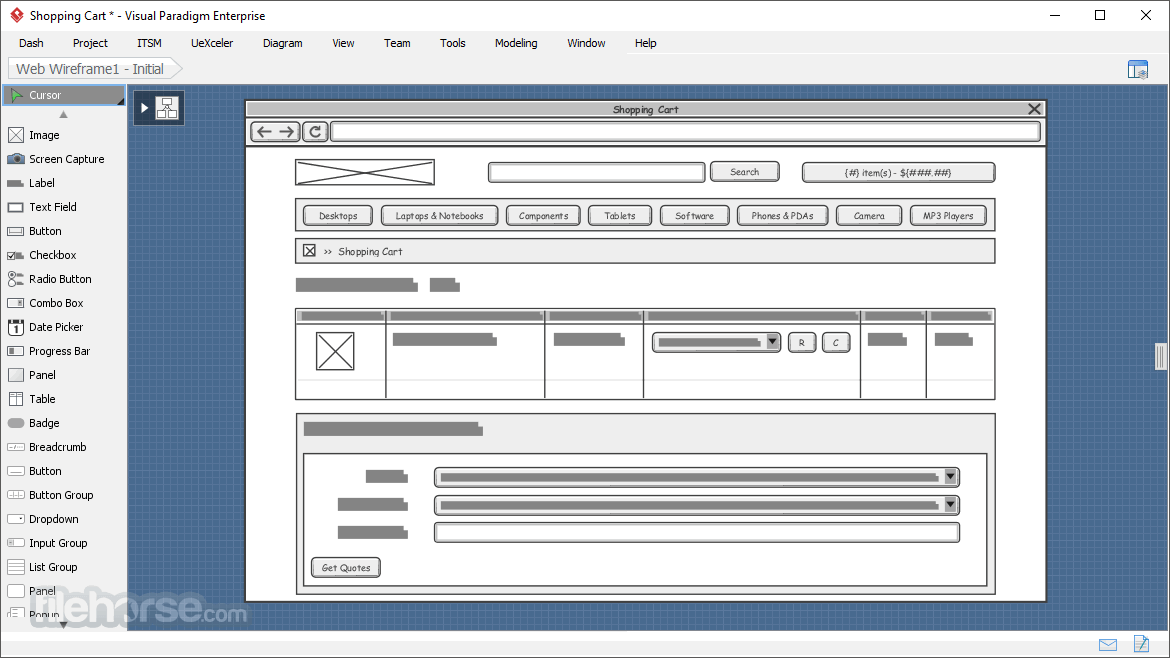Select the Progress Bar palette tool
Viewport: 1170px width, 658px height.
(59, 351)
